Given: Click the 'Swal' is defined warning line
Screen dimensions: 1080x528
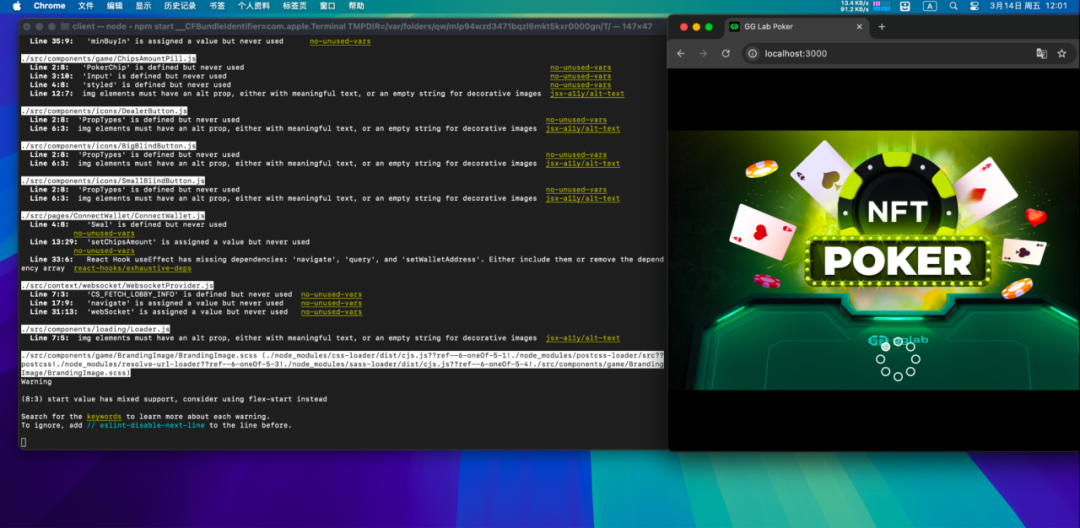Looking at the screenshot, I should pyautogui.click(x=128, y=224).
